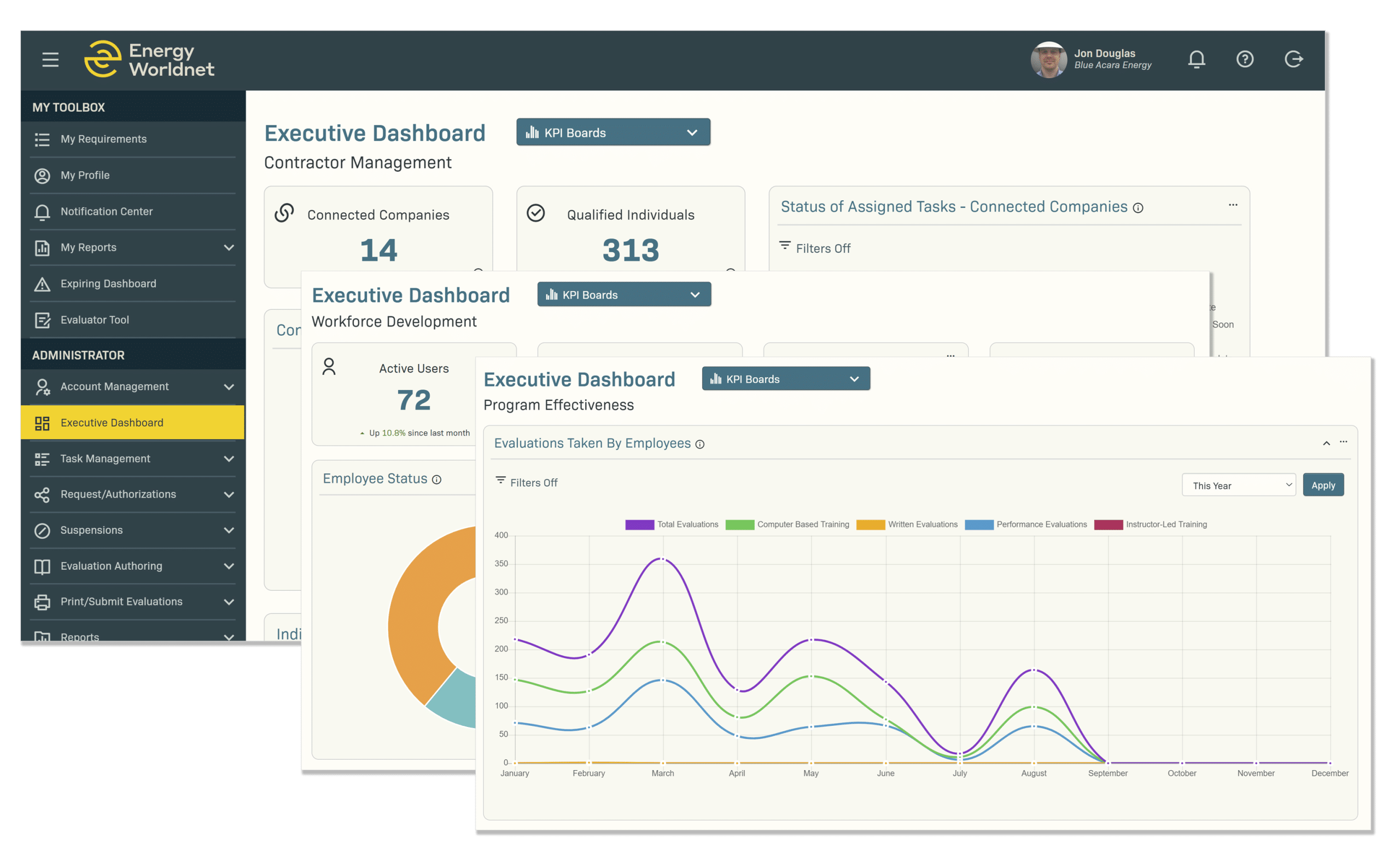Open the kebab menu on Status of Assigned Tasks

[x=1233, y=205]
